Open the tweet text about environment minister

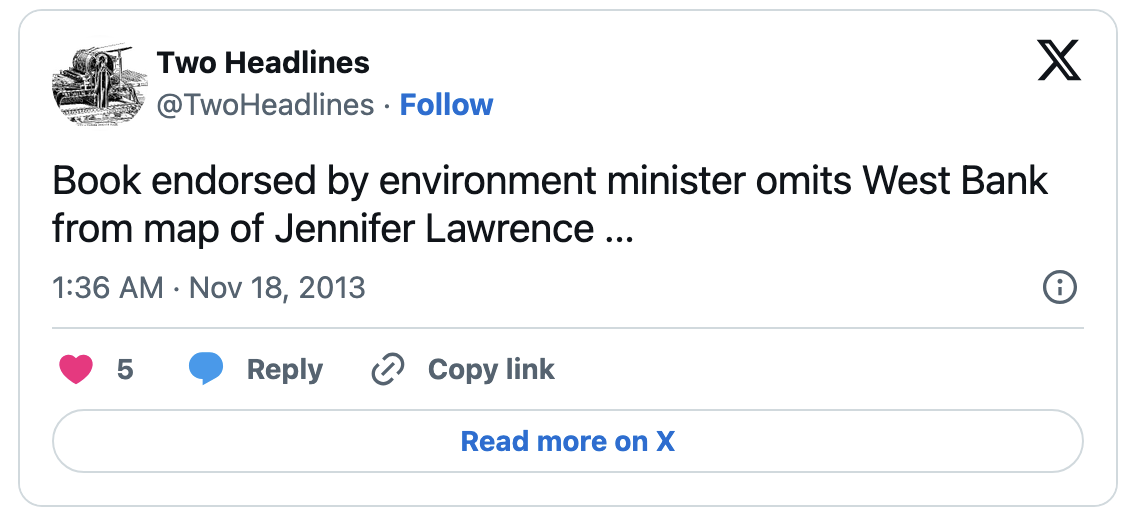[x=550, y=206]
